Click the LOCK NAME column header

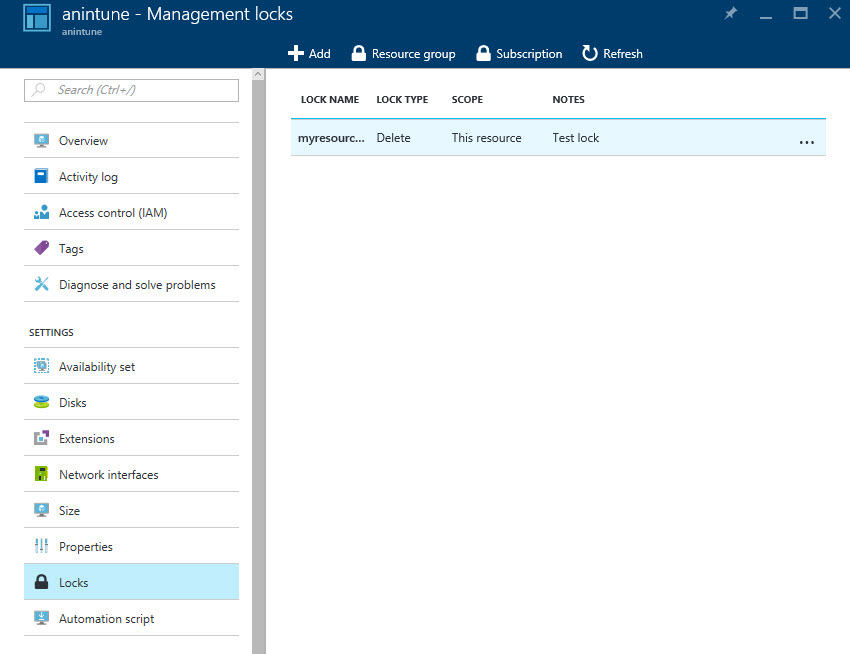(330, 99)
